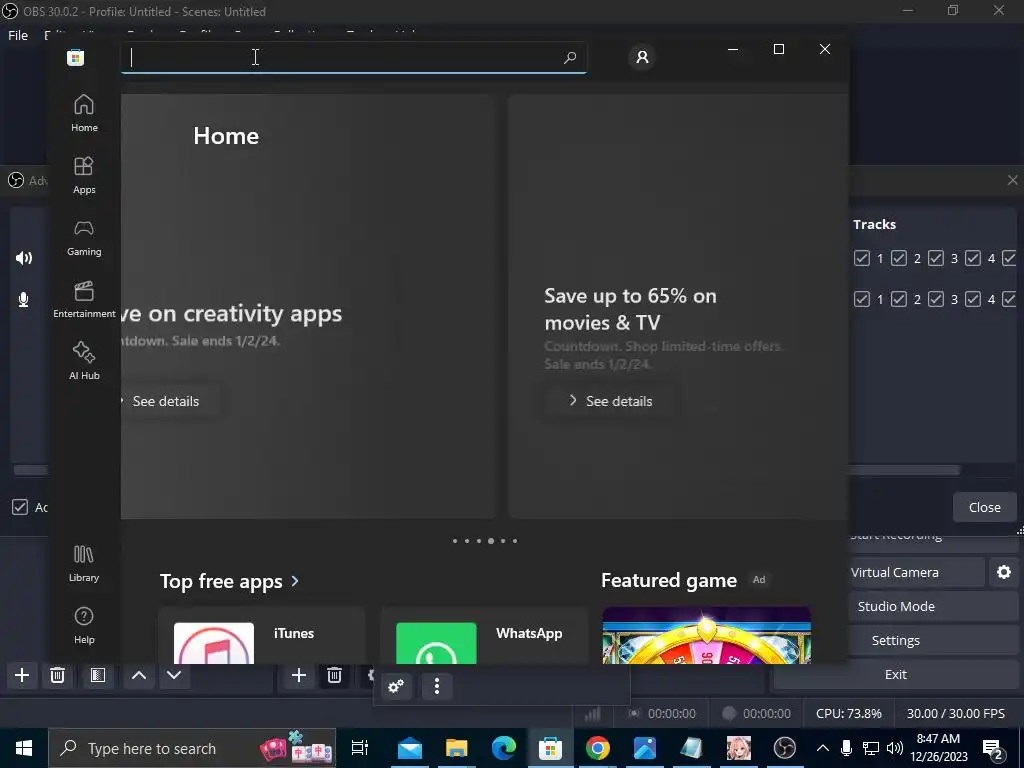Open AI Hub in the Store sidebar

pos(84,361)
